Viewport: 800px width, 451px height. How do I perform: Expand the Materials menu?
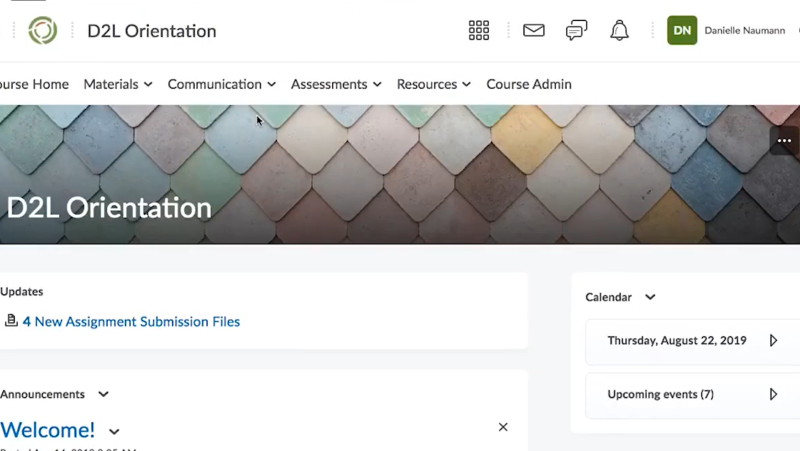[118, 84]
